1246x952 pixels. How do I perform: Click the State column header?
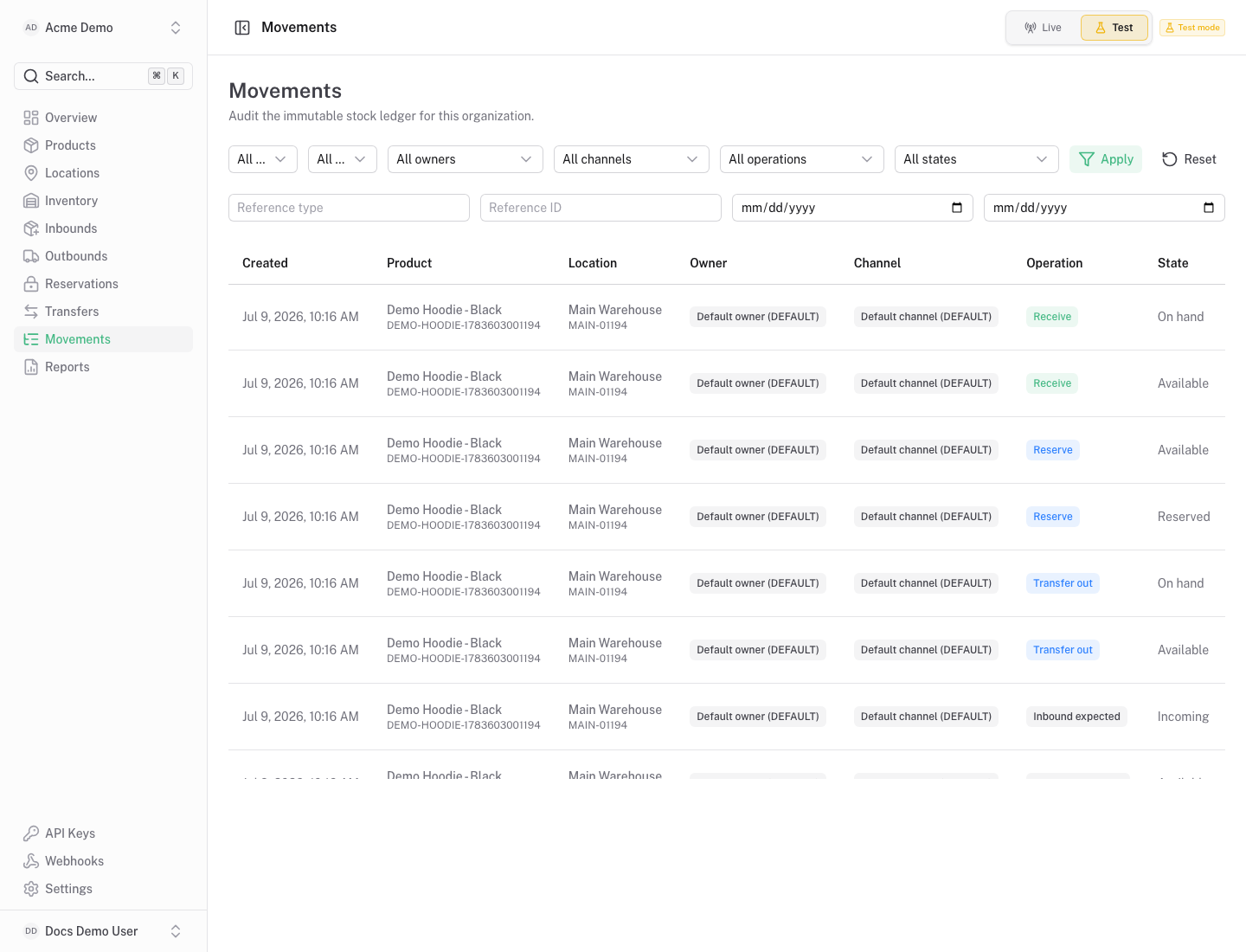1172,263
